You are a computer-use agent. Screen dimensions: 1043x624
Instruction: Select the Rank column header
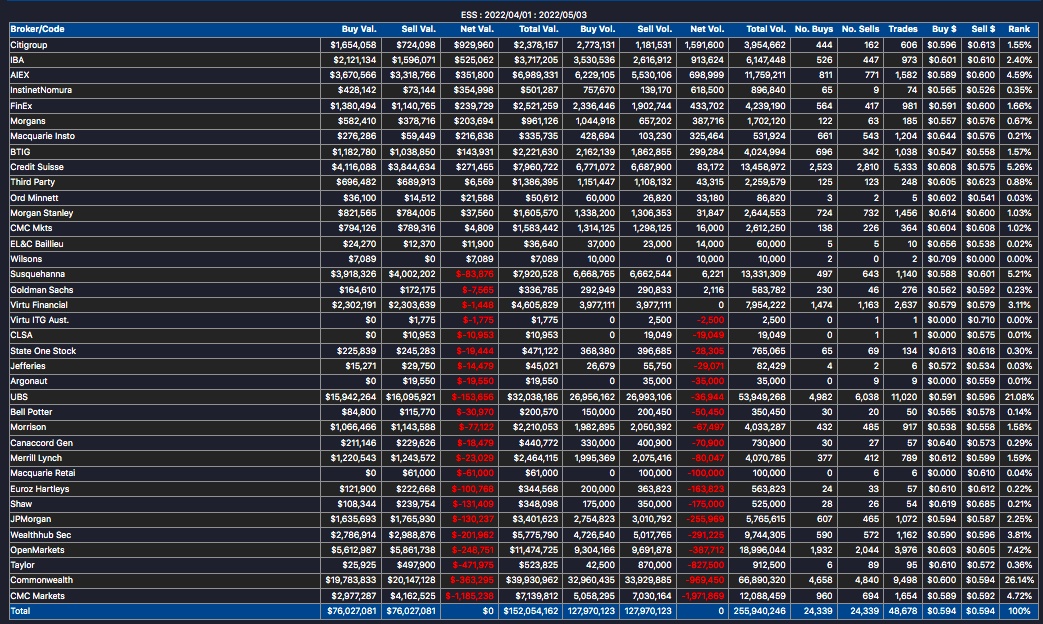(1019, 29)
